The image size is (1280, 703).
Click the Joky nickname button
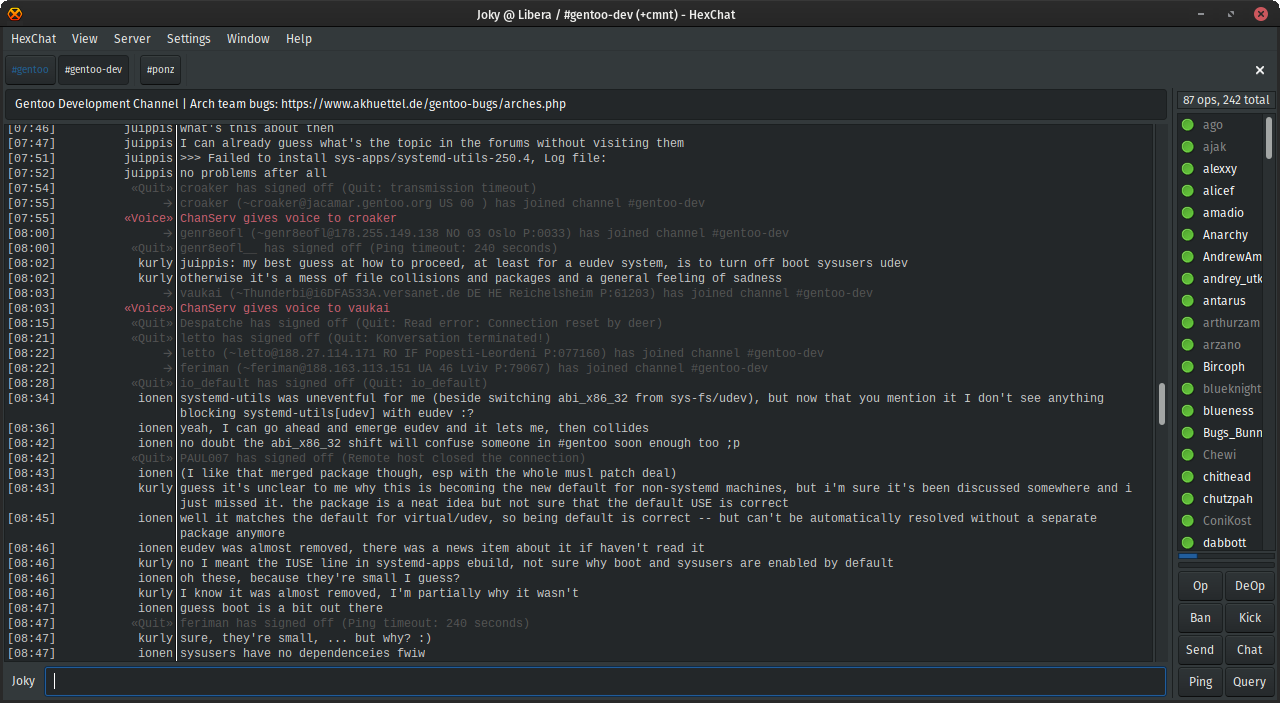click(23, 681)
